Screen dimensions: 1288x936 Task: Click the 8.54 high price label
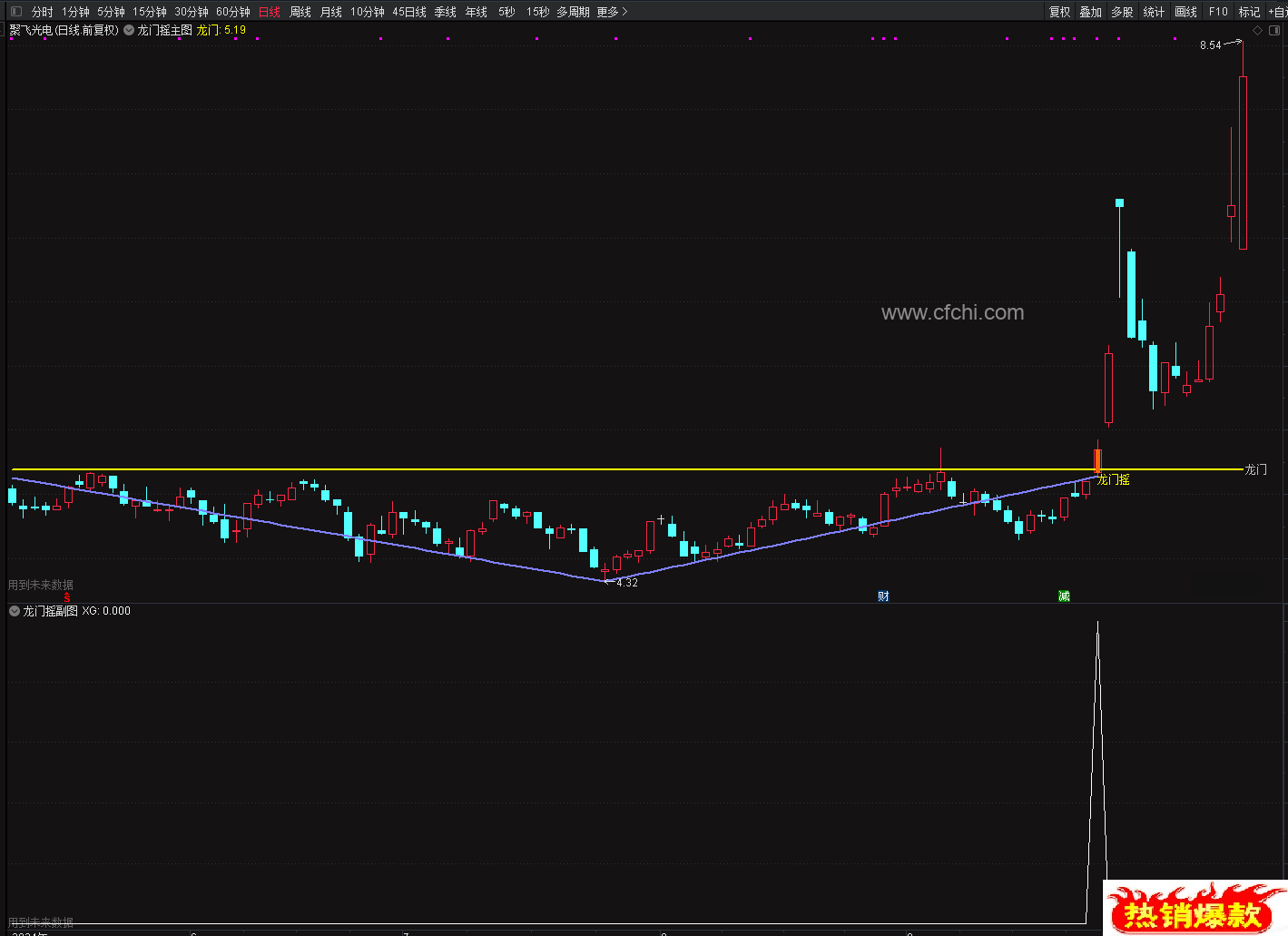coord(1210,45)
